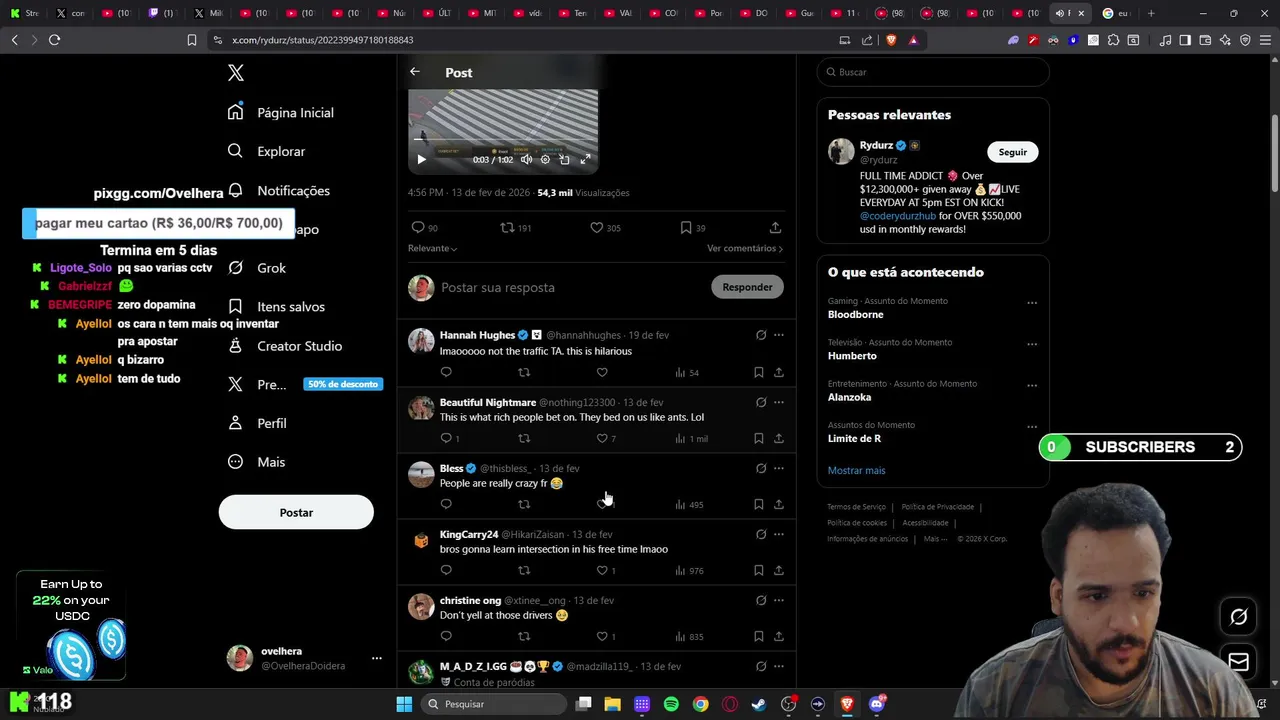
Task: Open account menu dots beside ovelhera
Action: coord(377,658)
